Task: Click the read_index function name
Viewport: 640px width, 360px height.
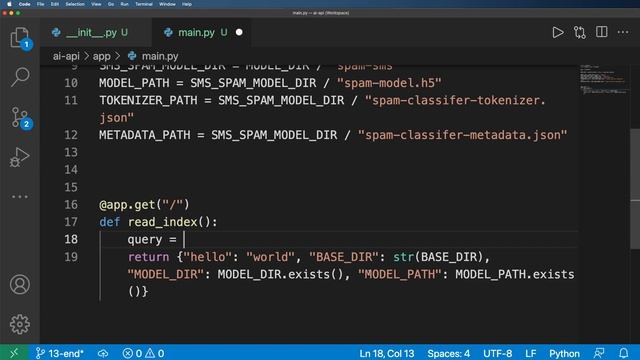Action: [162, 222]
